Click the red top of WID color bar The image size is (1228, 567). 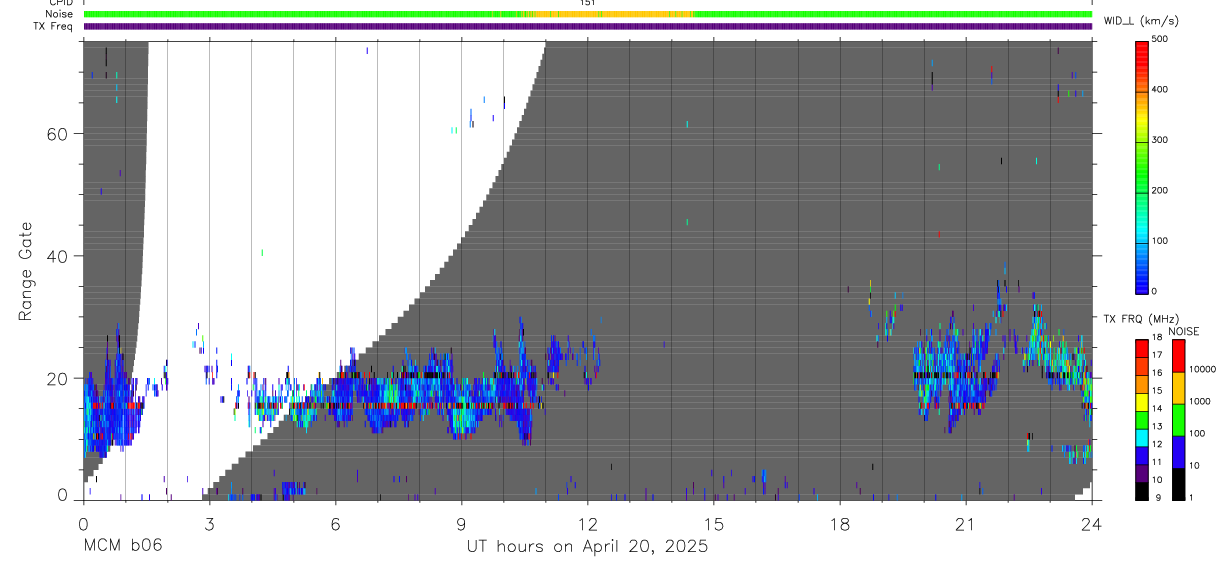tap(1142, 50)
